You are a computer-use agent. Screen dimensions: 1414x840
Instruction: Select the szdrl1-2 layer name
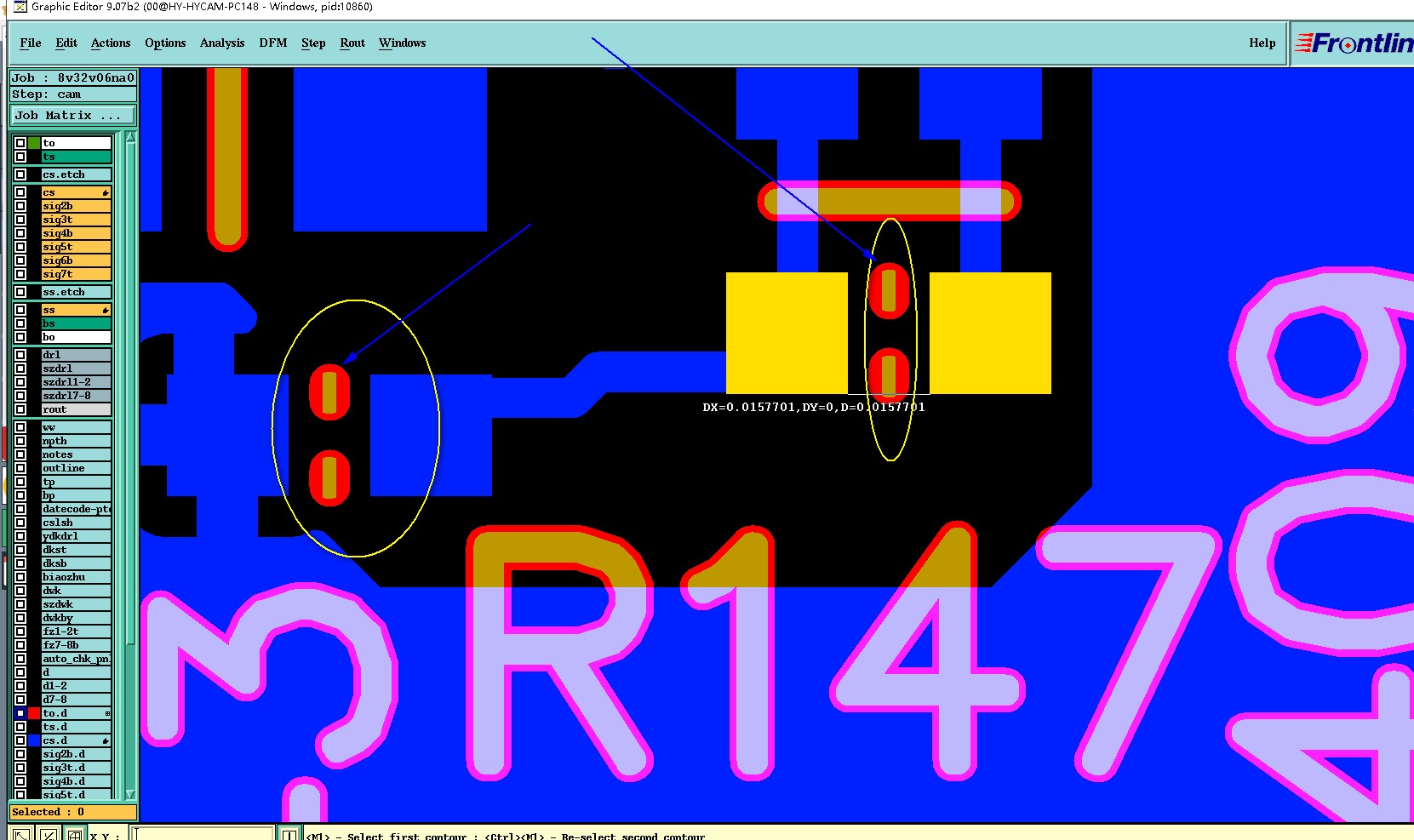click(x=77, y=382)
